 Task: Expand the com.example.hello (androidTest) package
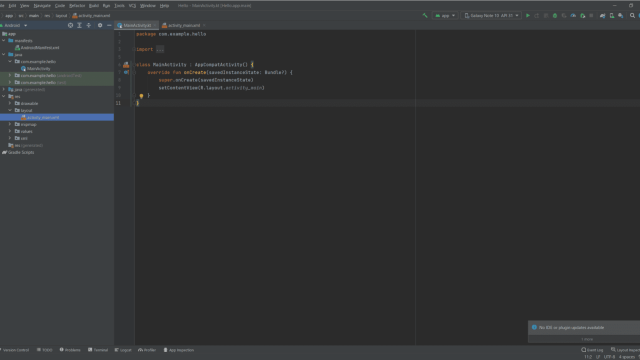10,76
